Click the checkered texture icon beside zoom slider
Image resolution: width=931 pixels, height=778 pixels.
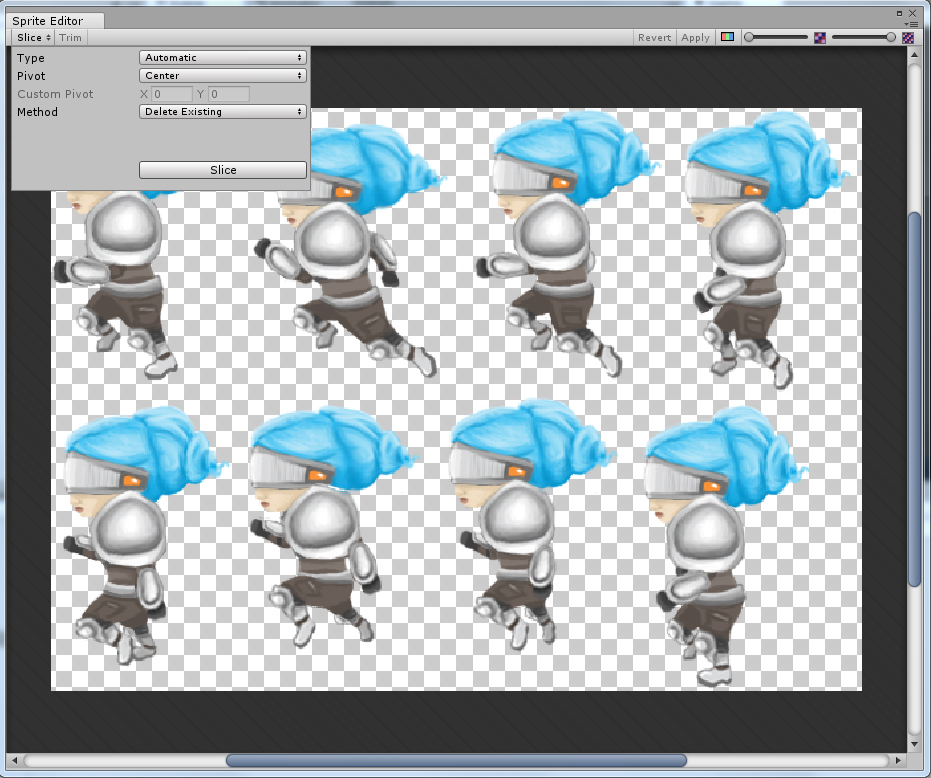[820, 37]
